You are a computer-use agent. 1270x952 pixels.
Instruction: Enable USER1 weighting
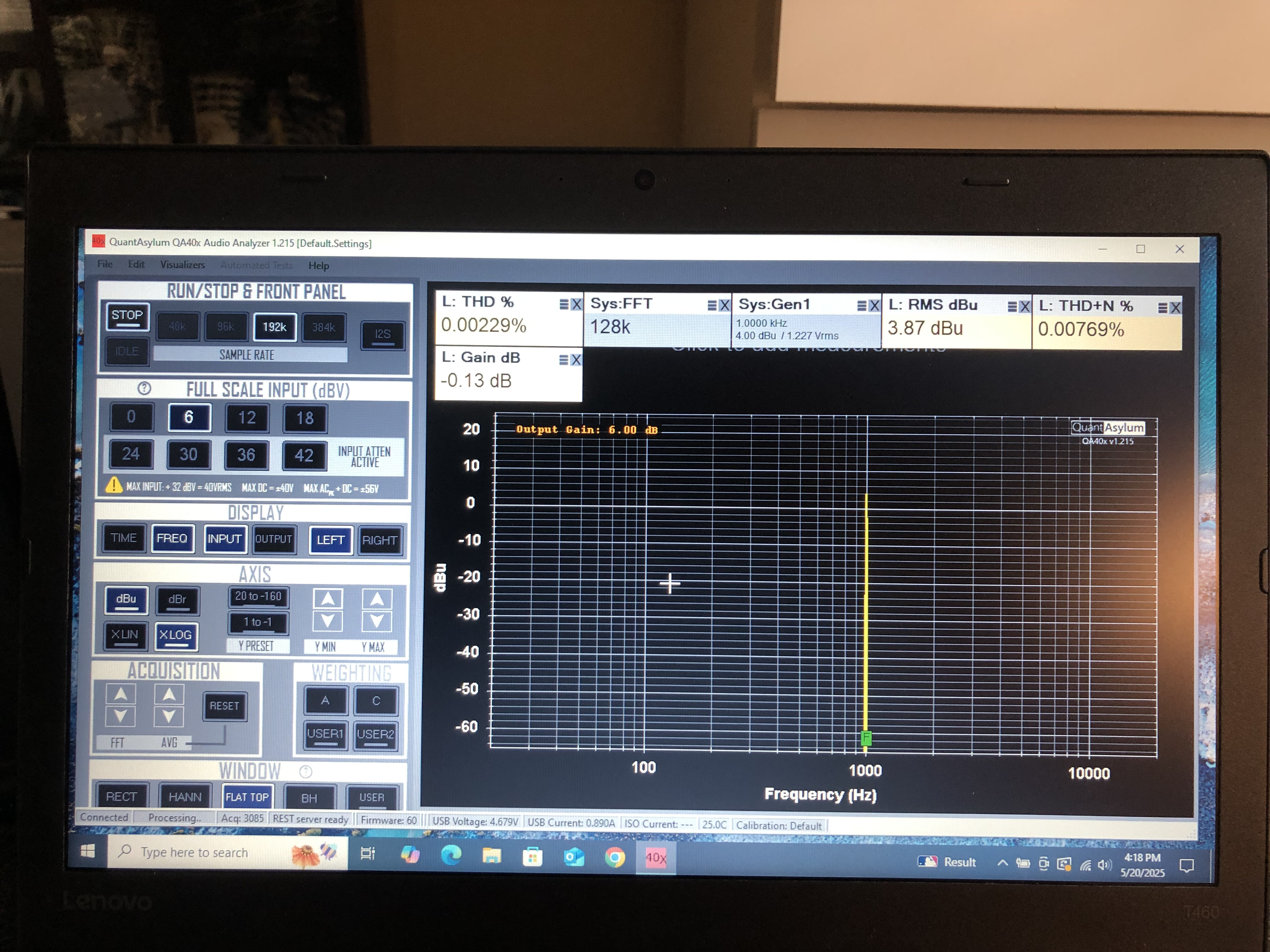(325, 734)
